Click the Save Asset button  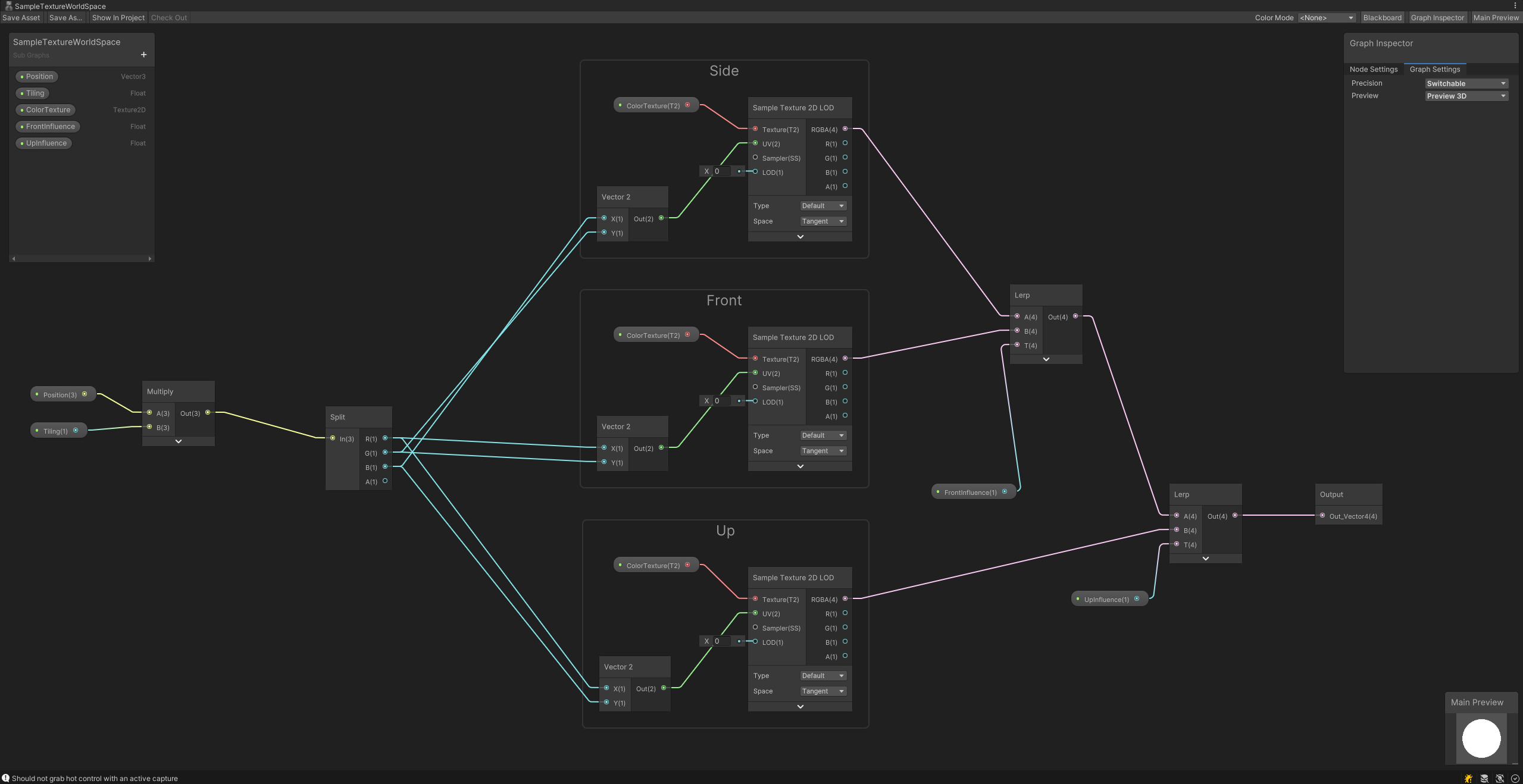coord(21,17)
